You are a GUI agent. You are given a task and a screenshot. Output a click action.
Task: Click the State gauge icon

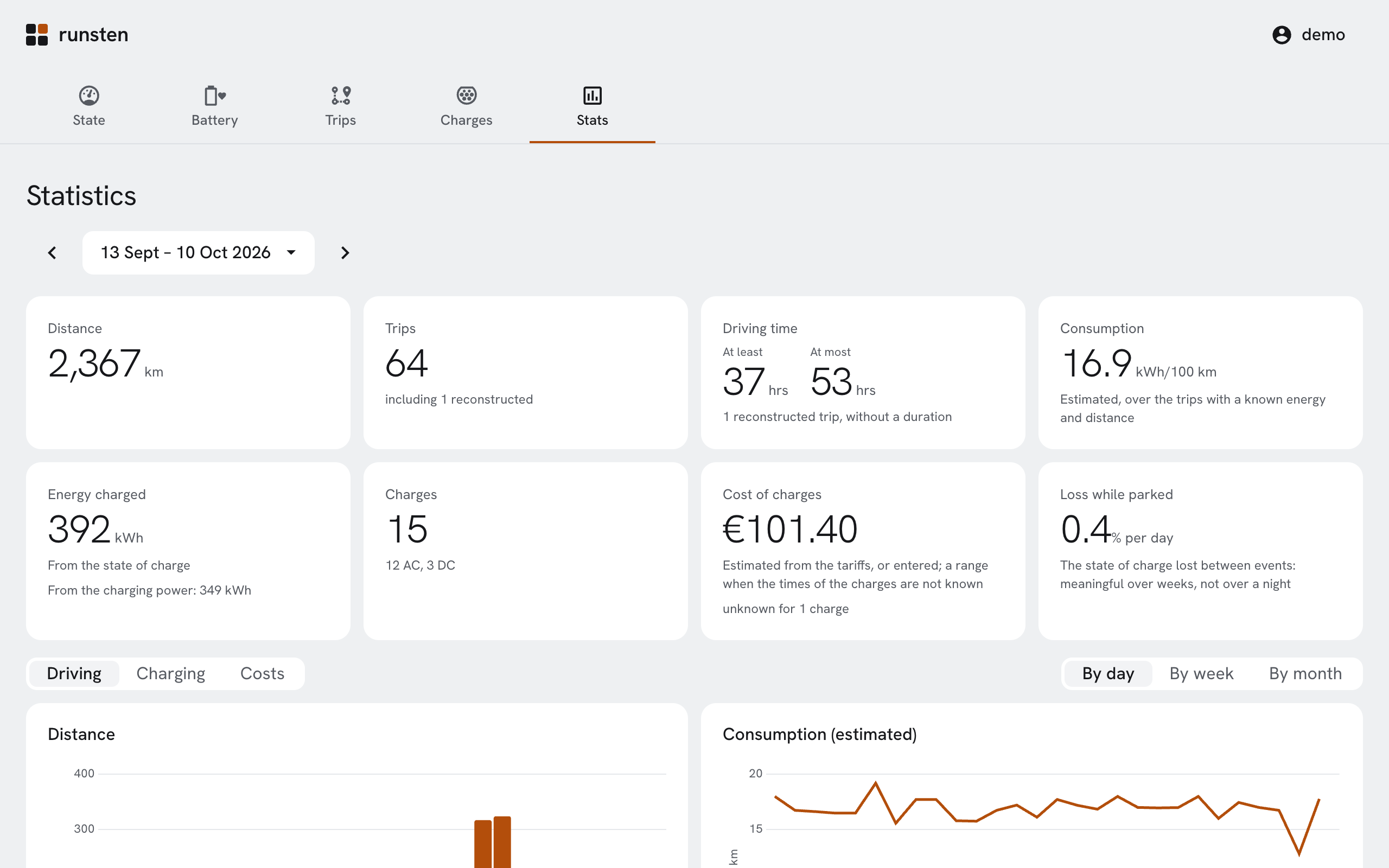[x=89, y=95]
